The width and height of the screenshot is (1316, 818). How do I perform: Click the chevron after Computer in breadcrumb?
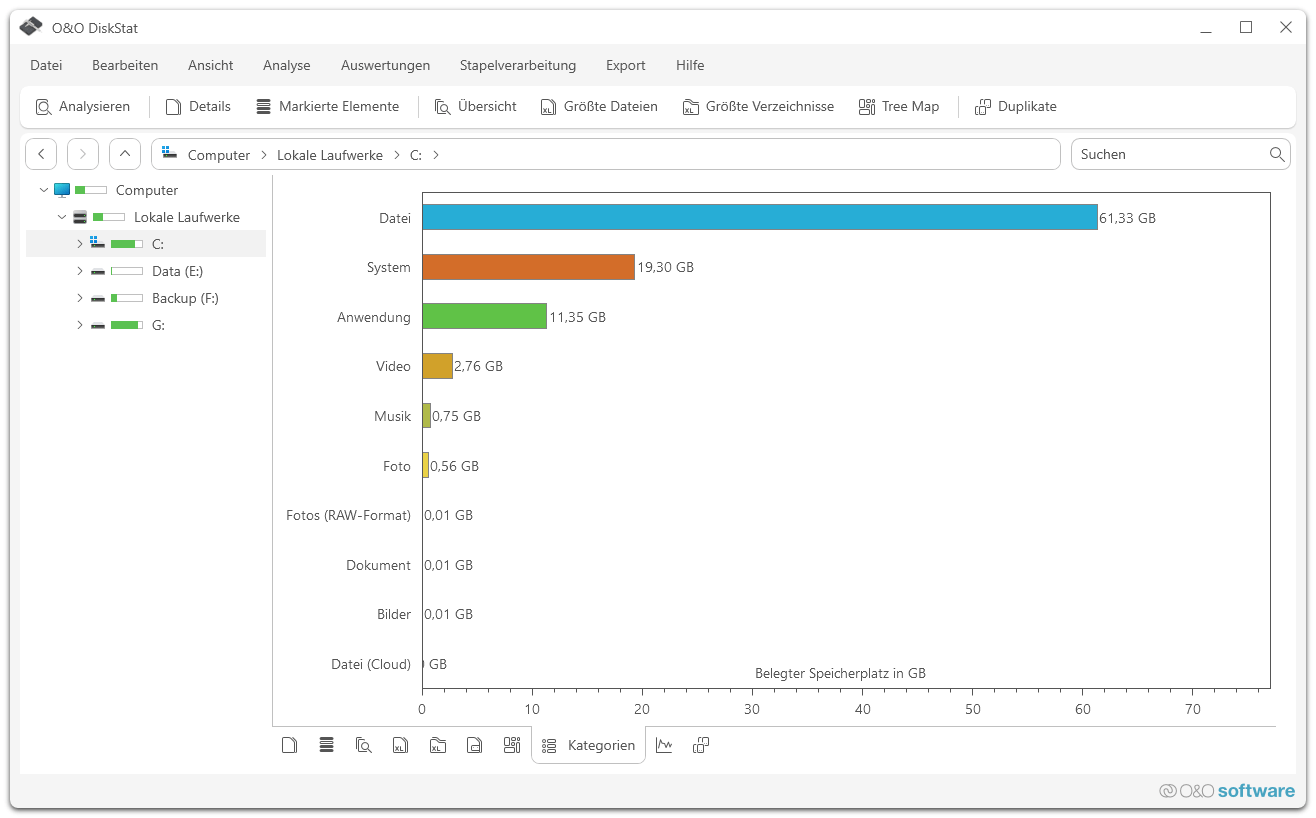264,155
